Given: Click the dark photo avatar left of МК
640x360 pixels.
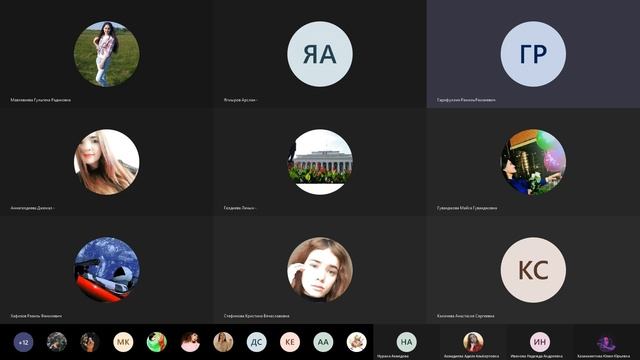Looking at the screenshot, I should click(90, 342).
